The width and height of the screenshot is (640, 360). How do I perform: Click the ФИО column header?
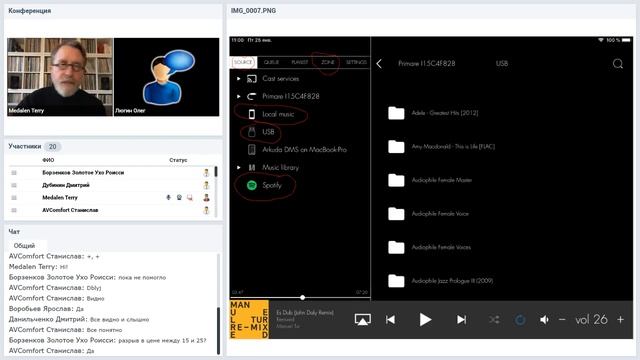tap(48, 160)
